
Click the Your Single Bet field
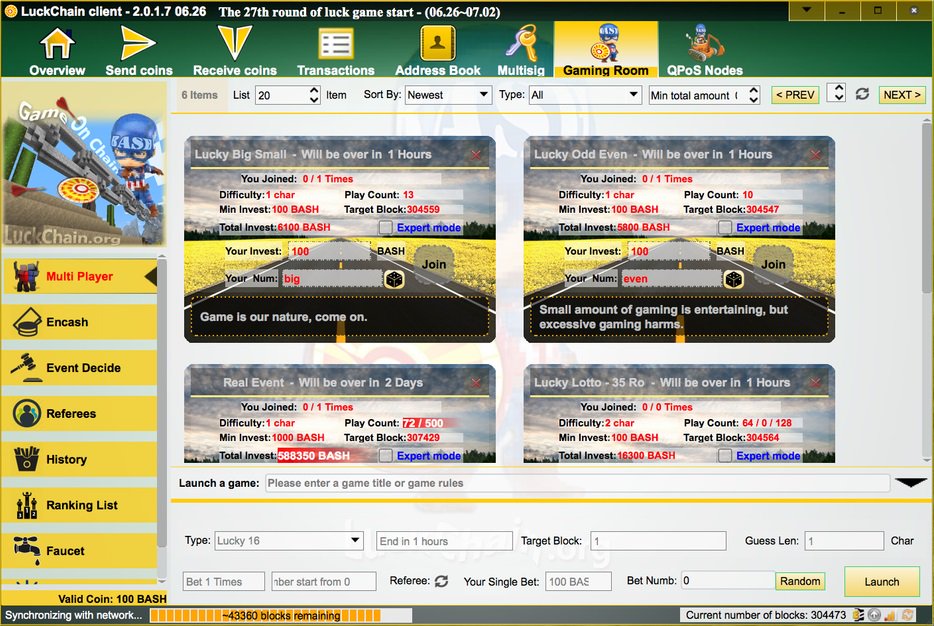pyautogui.click(x=578, y=581)
